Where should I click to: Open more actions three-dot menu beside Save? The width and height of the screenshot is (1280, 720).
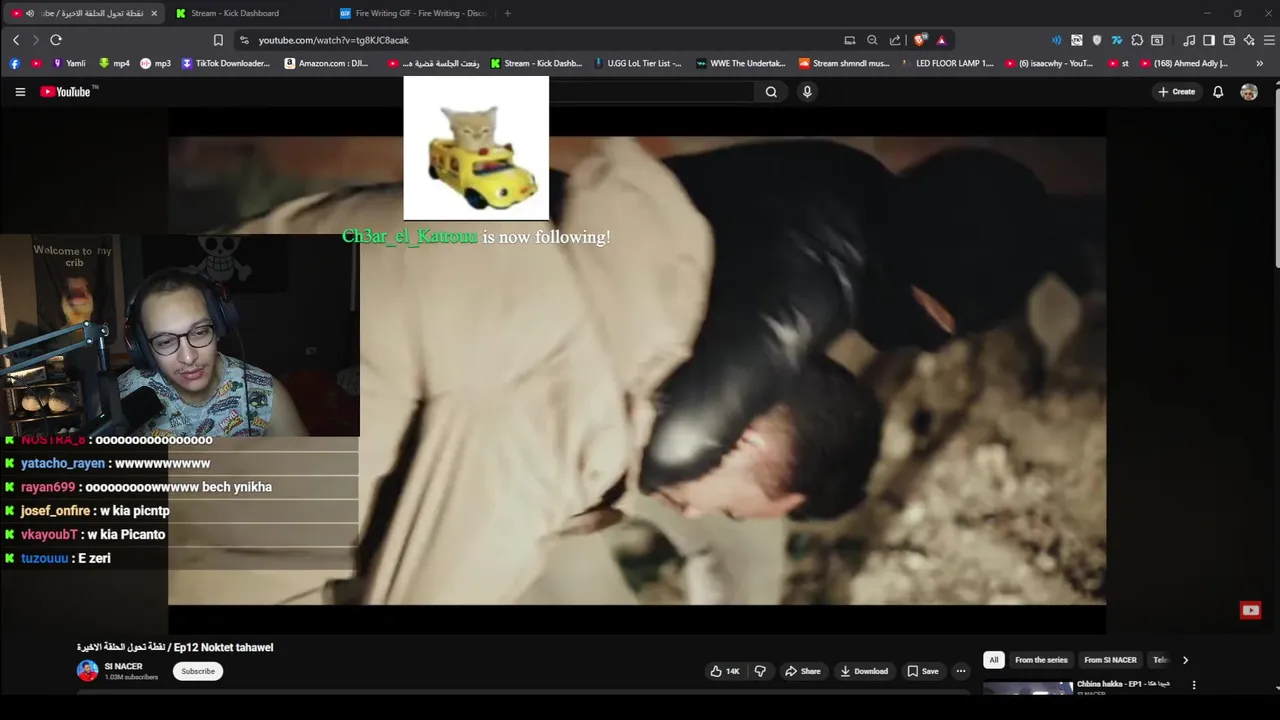[x=961, y=671]
